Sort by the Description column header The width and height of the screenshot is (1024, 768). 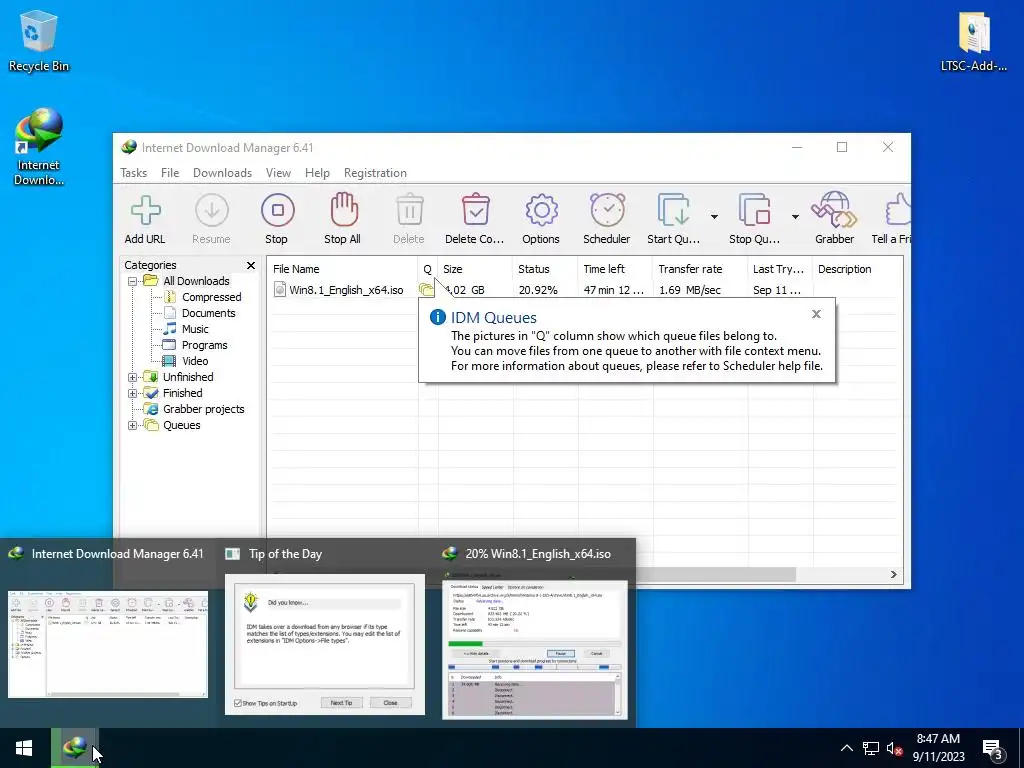857,269
